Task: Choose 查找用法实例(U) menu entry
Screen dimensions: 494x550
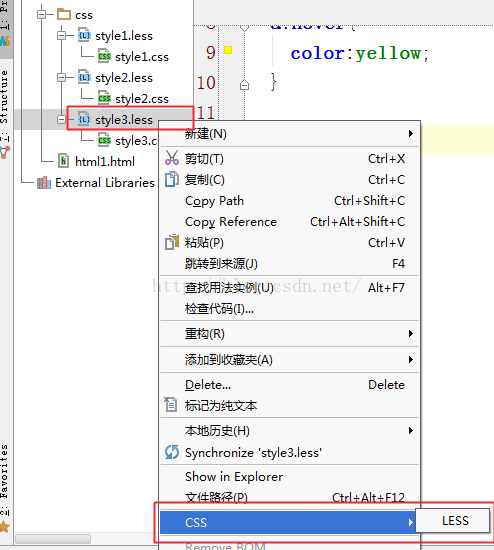Action: click(x=289, y=288)
